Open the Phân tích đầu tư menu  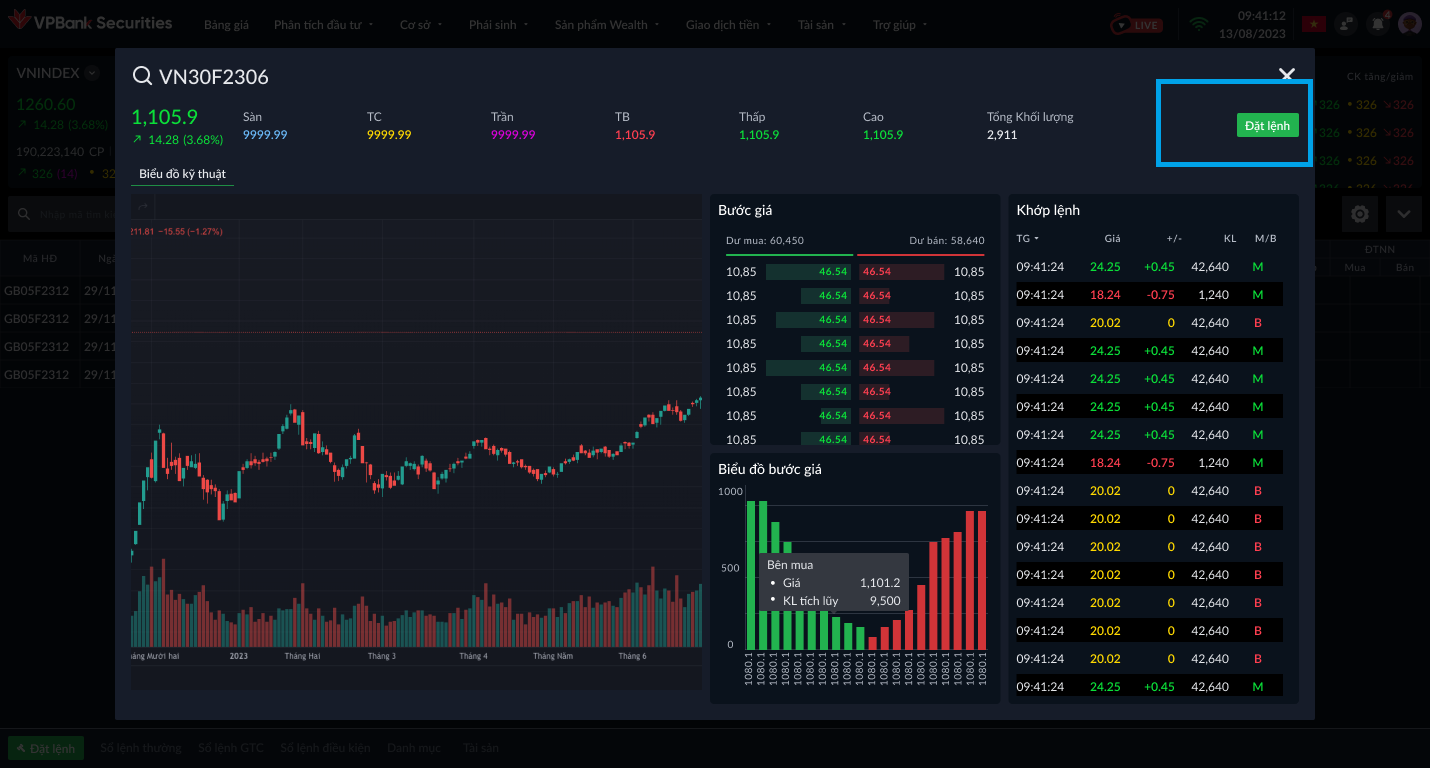click(323, 25)
